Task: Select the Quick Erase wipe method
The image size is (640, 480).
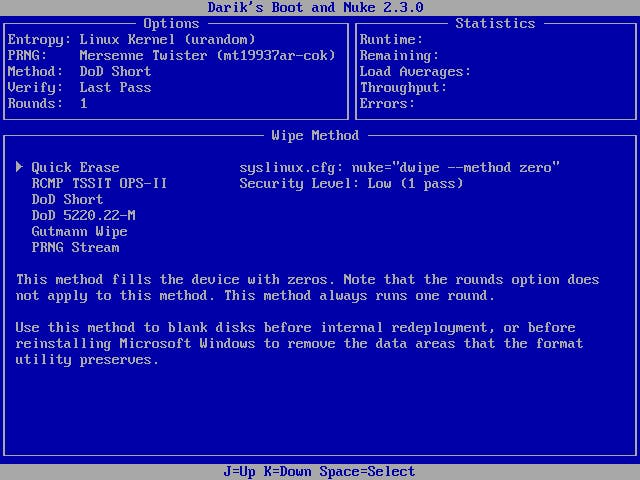Action: tap(76, 167)
